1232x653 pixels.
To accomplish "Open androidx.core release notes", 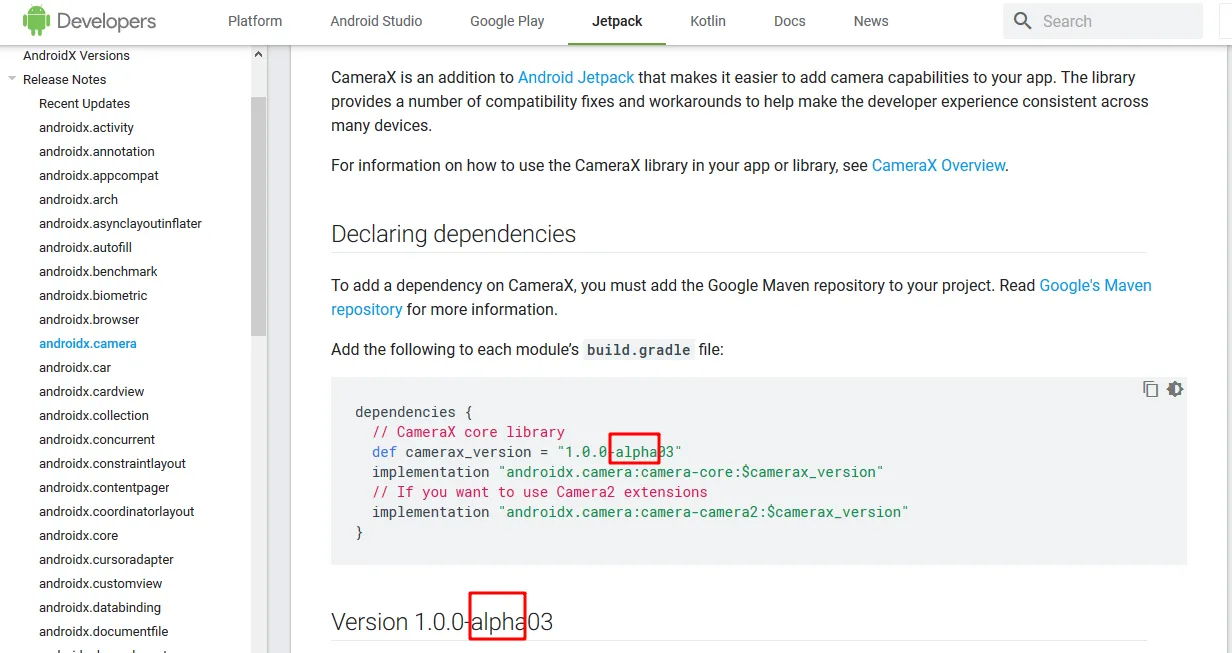I will click(x=78, y=535).
